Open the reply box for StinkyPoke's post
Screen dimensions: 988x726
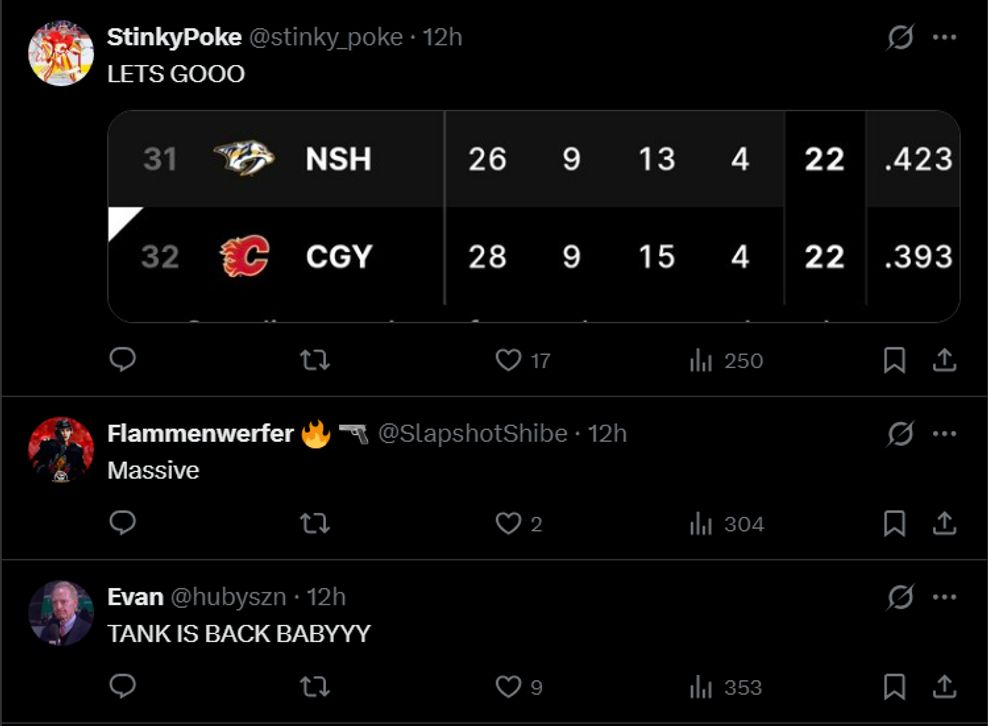(x=123, y=360)
